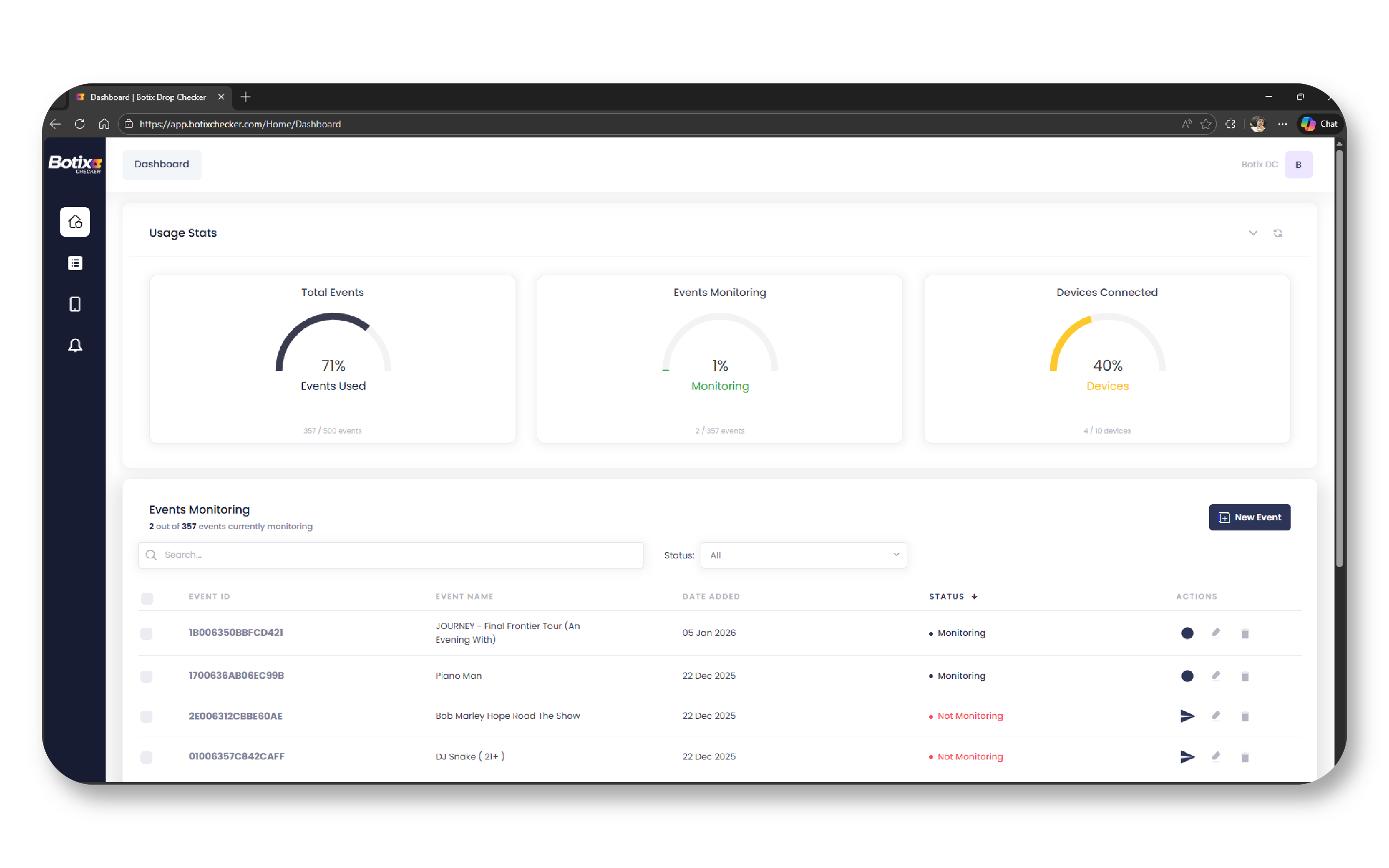
Task: Click inside the event search field
Action: point(390,555)
